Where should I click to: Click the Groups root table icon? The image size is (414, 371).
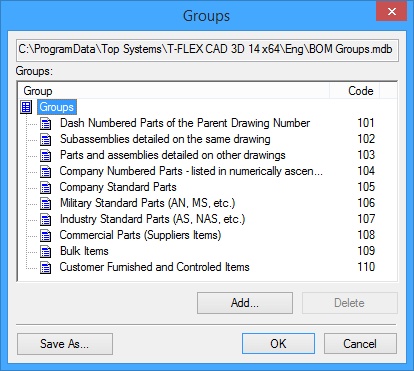pyautogui.click(x=26, y=107)
